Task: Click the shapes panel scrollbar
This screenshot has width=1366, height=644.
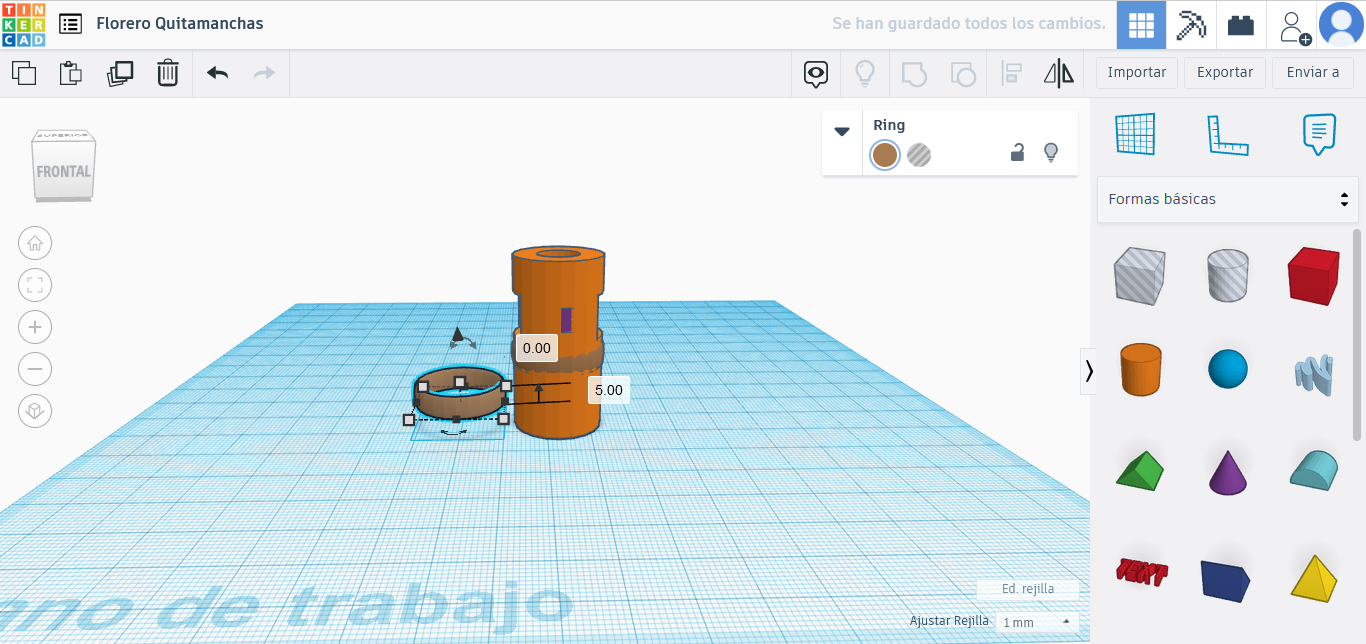Action: 1357,334
